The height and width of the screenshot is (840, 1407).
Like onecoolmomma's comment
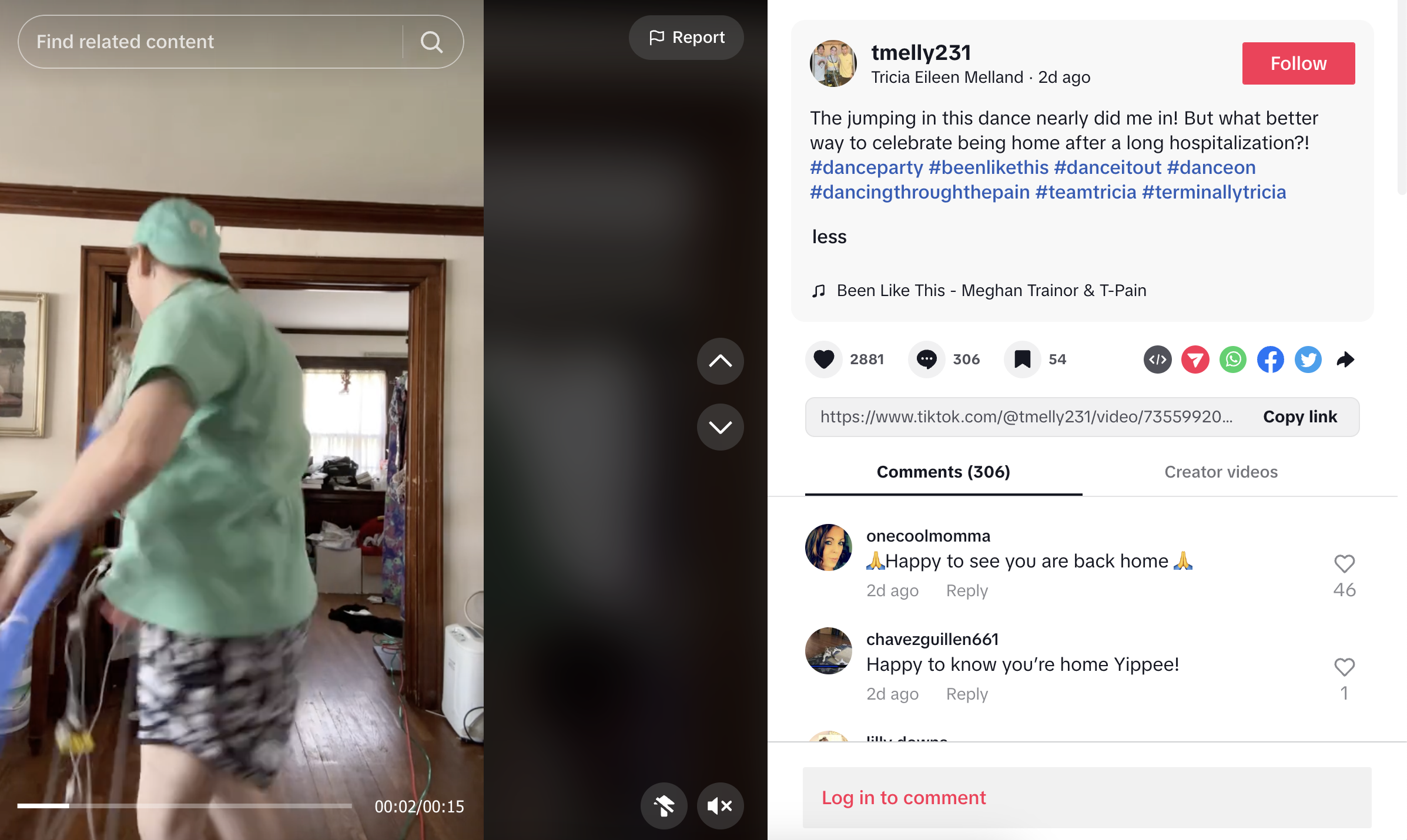click(1344, 563)
